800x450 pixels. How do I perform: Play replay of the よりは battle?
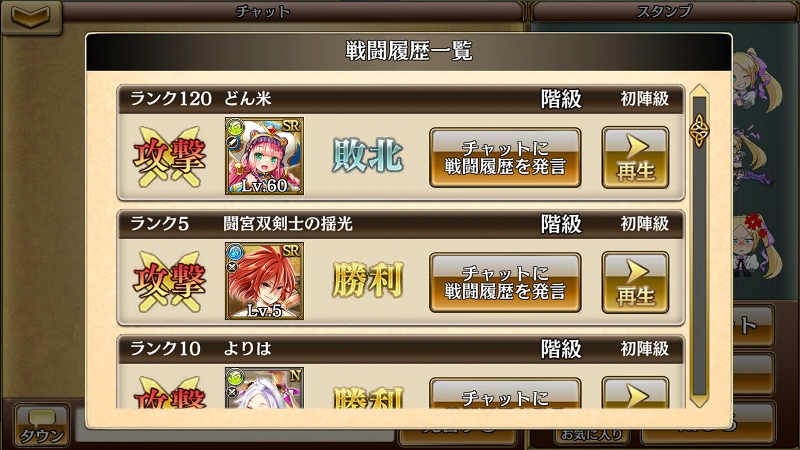pyautogui.click(x=635, y=393)
